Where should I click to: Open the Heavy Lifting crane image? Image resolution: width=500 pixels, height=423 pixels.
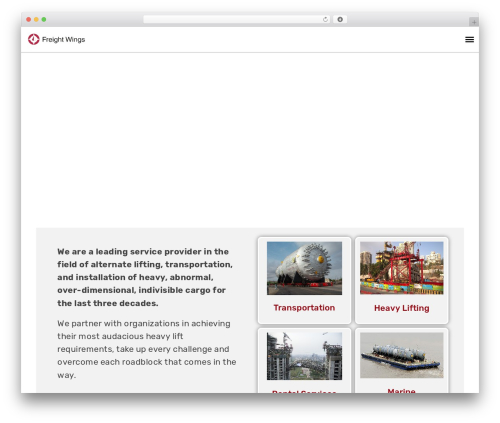[x=402, y=268]
